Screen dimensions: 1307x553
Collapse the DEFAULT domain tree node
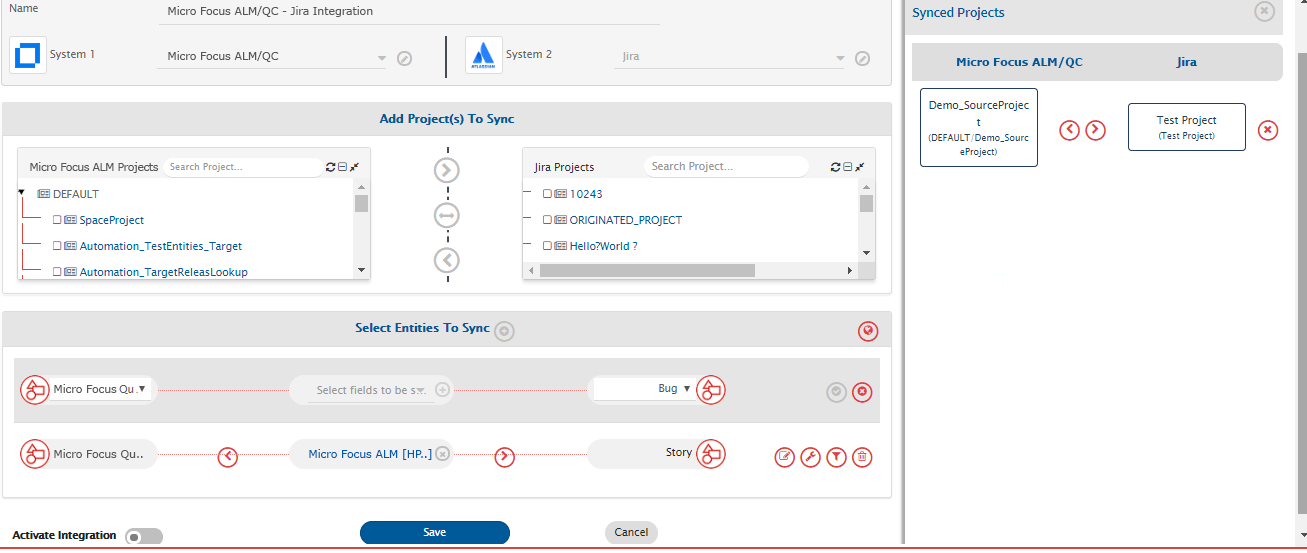click(22, 193)
